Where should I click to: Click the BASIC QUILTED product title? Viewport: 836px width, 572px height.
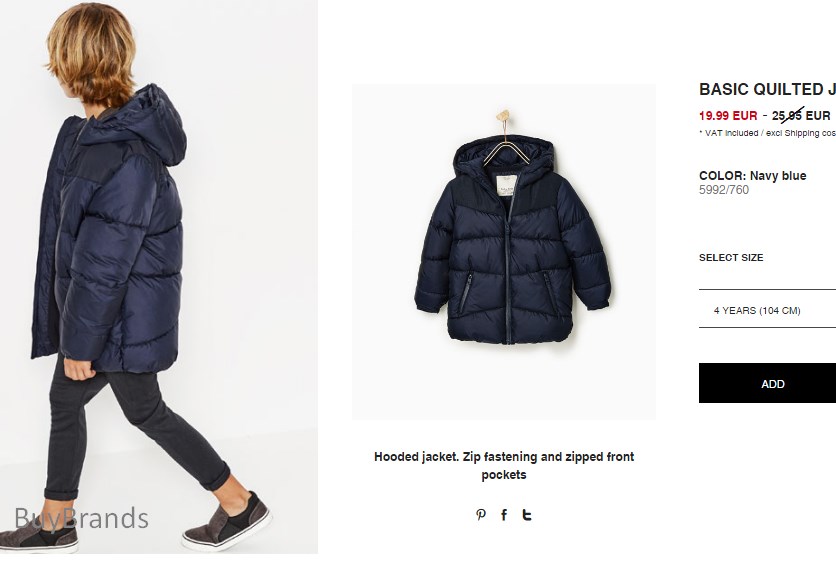tap(767, 89)
